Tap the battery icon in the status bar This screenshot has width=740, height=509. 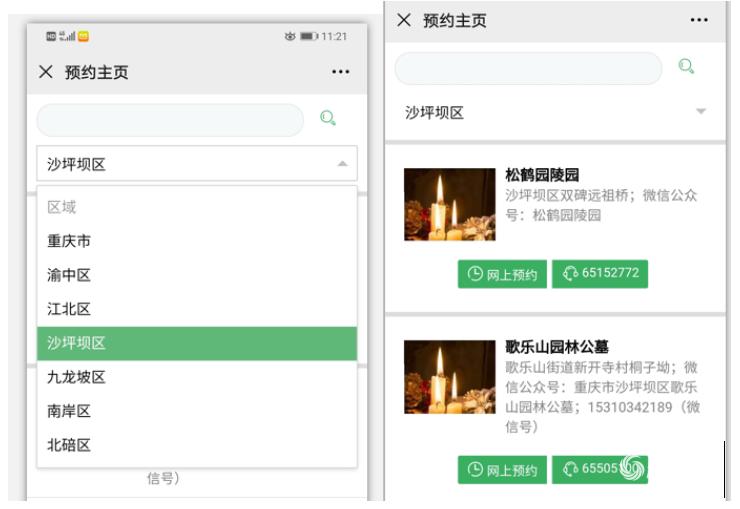pos(309,36)
